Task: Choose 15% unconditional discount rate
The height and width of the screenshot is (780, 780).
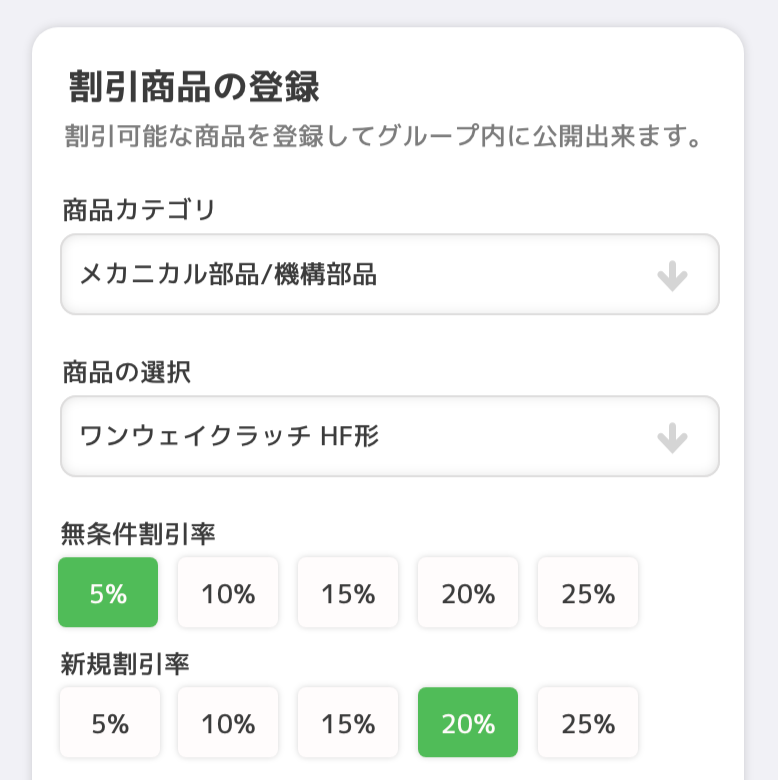Action: 348,593
